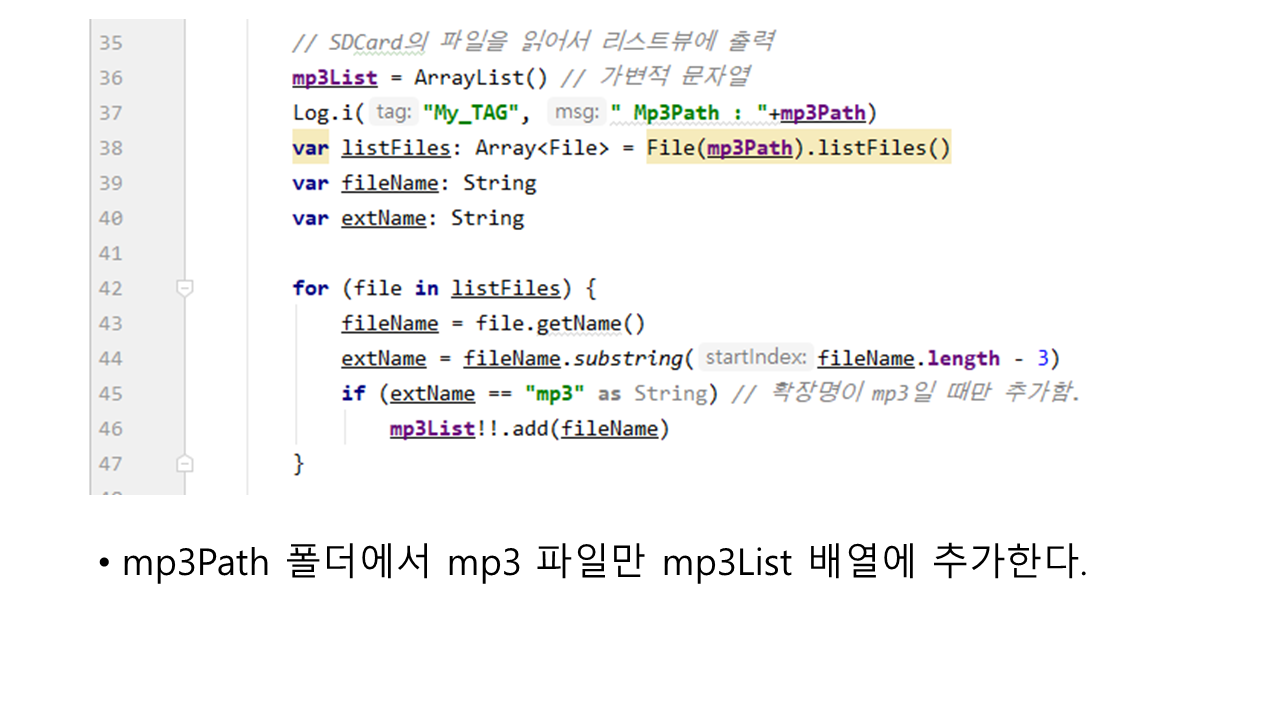Click the 'tag:' parameter hint in Log.i

(393, 113)
